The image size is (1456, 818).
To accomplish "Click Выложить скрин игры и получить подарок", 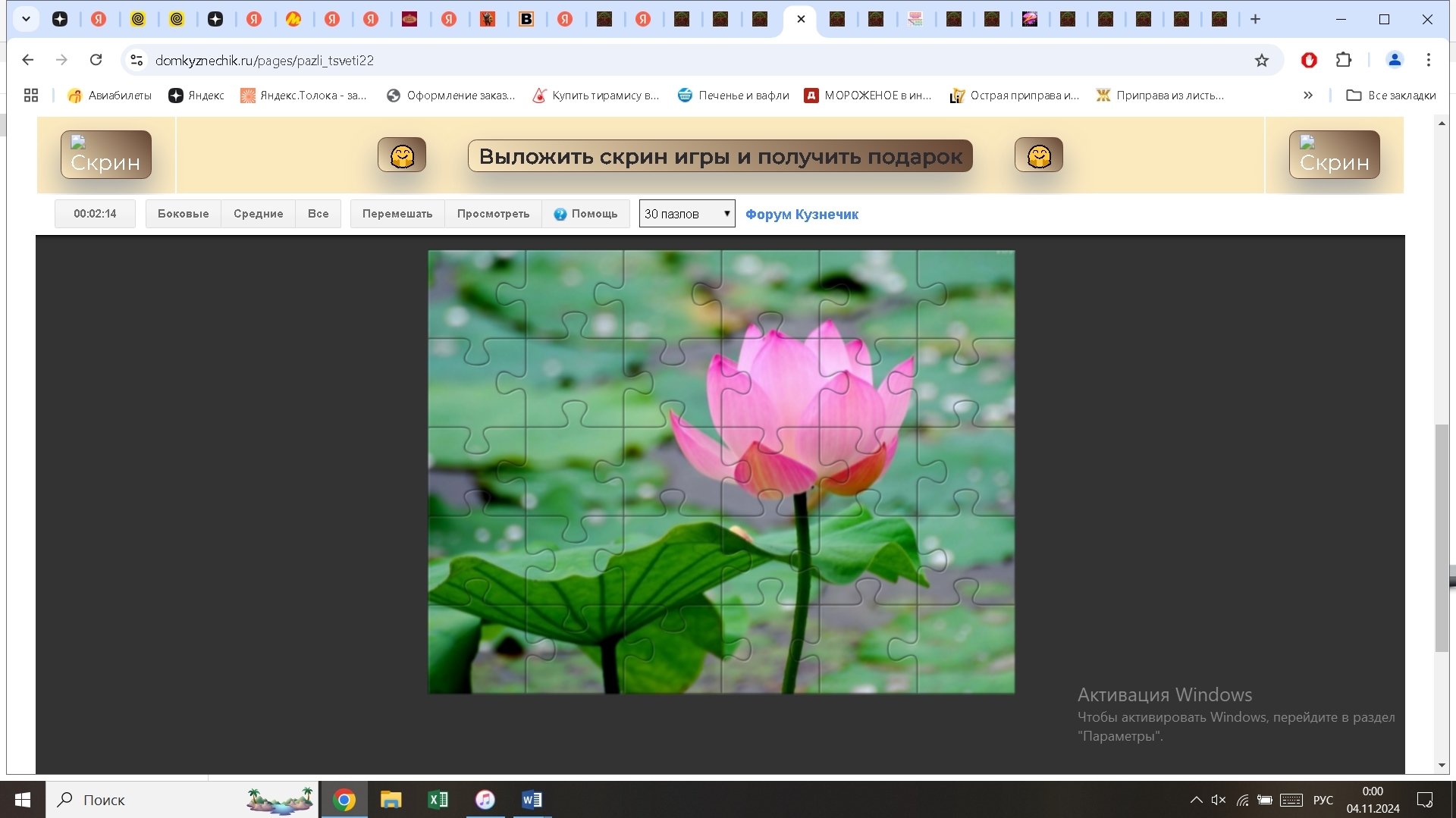I will point(720,156).
